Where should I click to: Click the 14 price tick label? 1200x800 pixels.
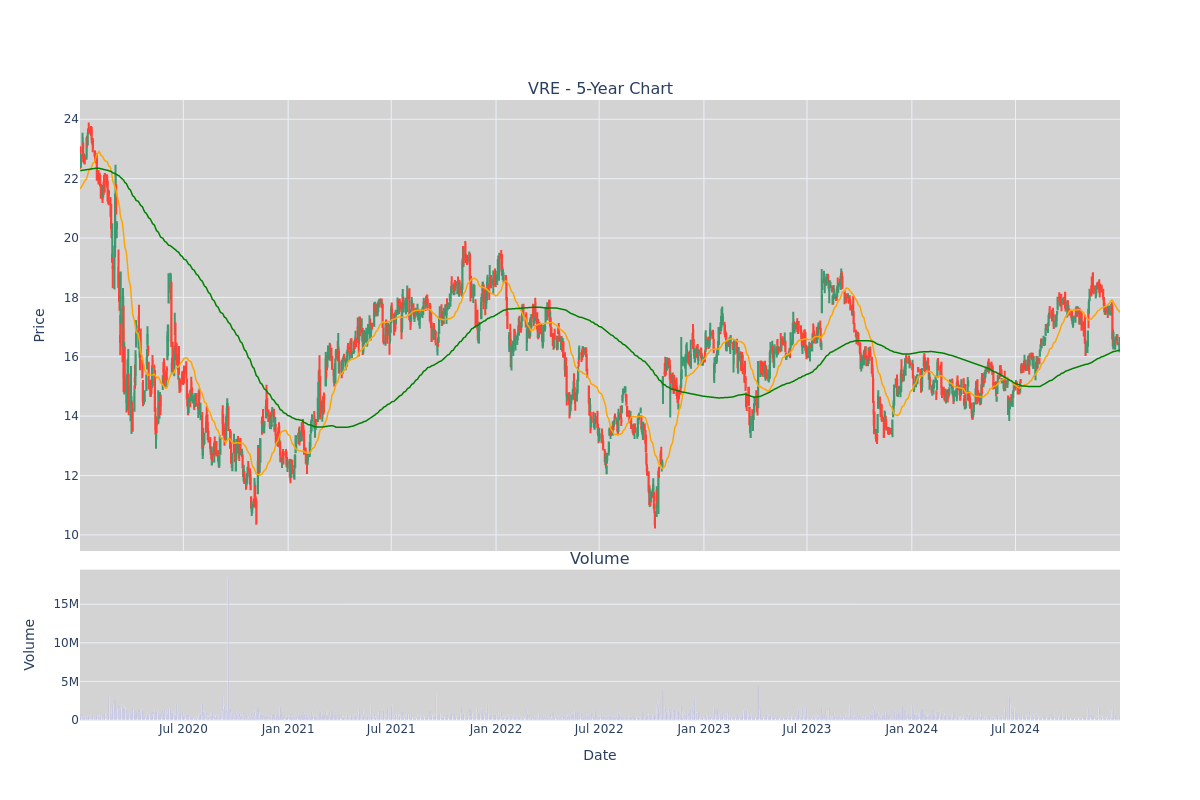coord(71,416)
